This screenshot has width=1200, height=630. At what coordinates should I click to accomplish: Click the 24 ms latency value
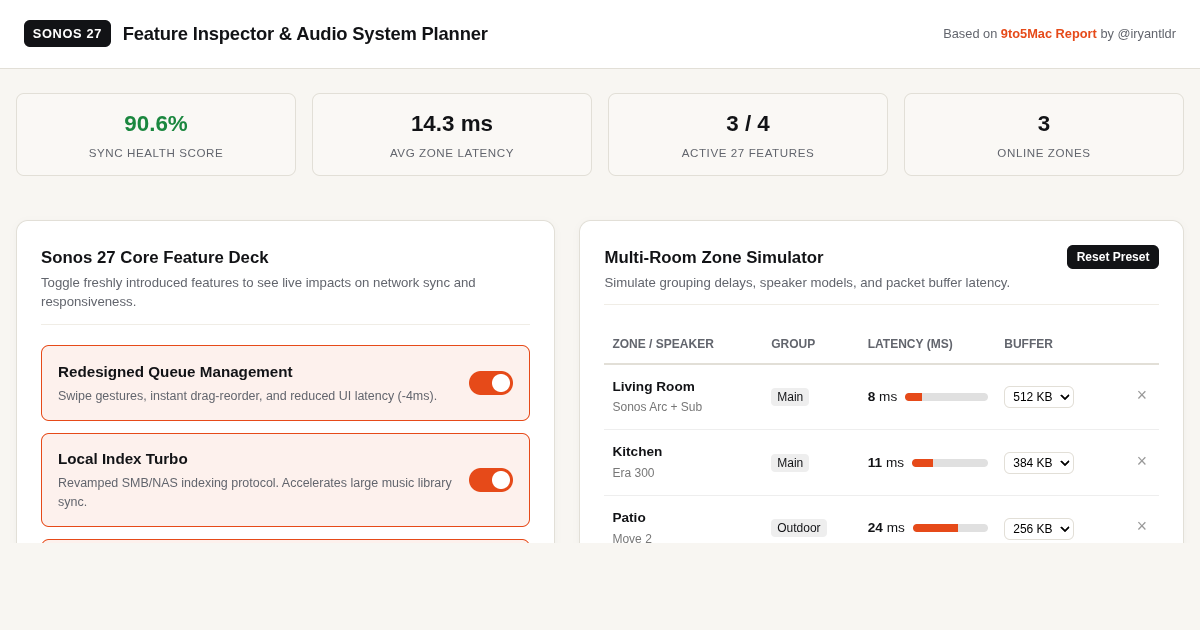pyautogui.click(x=886, y=528)
